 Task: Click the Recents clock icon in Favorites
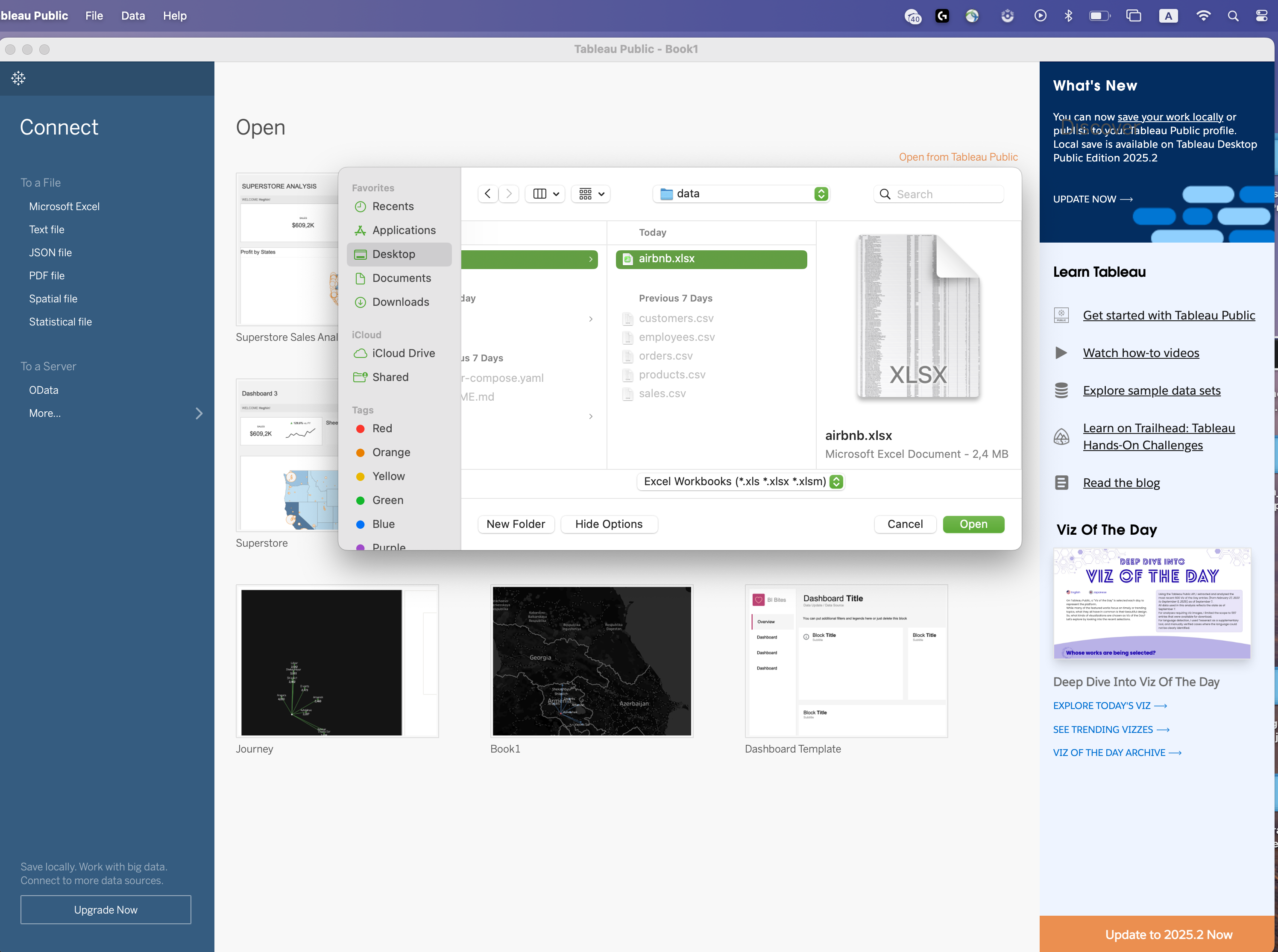(360, 206)
